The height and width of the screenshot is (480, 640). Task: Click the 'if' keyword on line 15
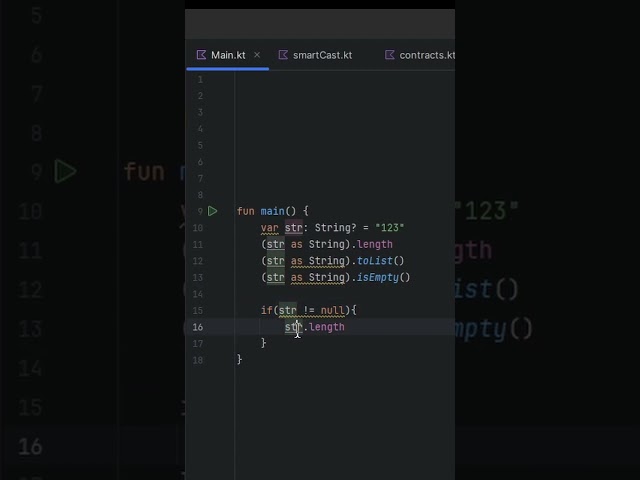(x=267, y=311)
